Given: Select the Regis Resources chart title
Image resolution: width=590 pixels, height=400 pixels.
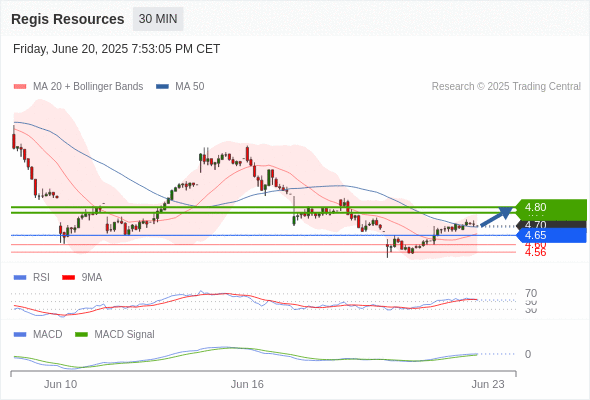Looking at the screenshot, I should [68, 19].
